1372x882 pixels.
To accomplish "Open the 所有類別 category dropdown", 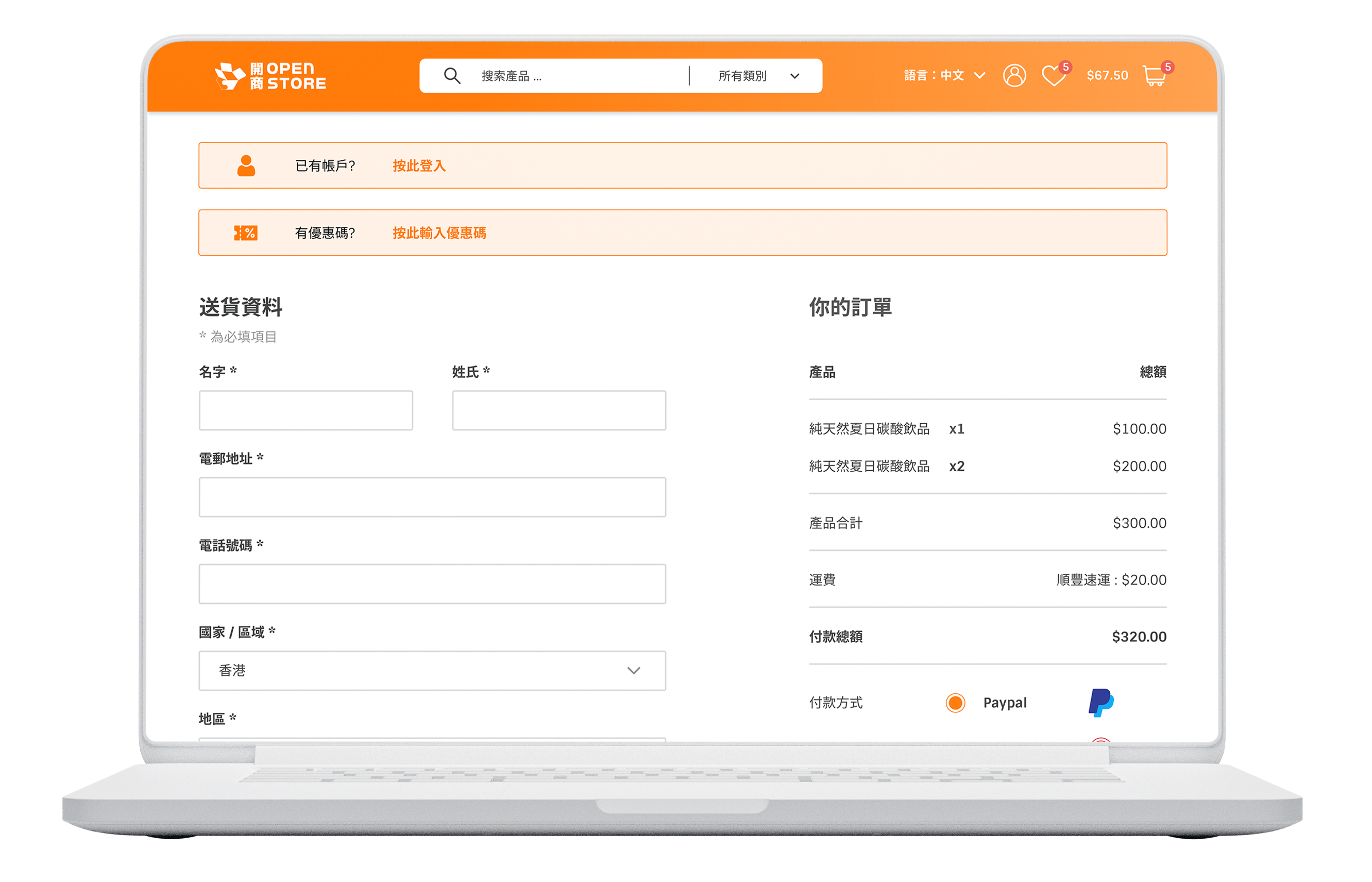I will [x=758, y=76].
